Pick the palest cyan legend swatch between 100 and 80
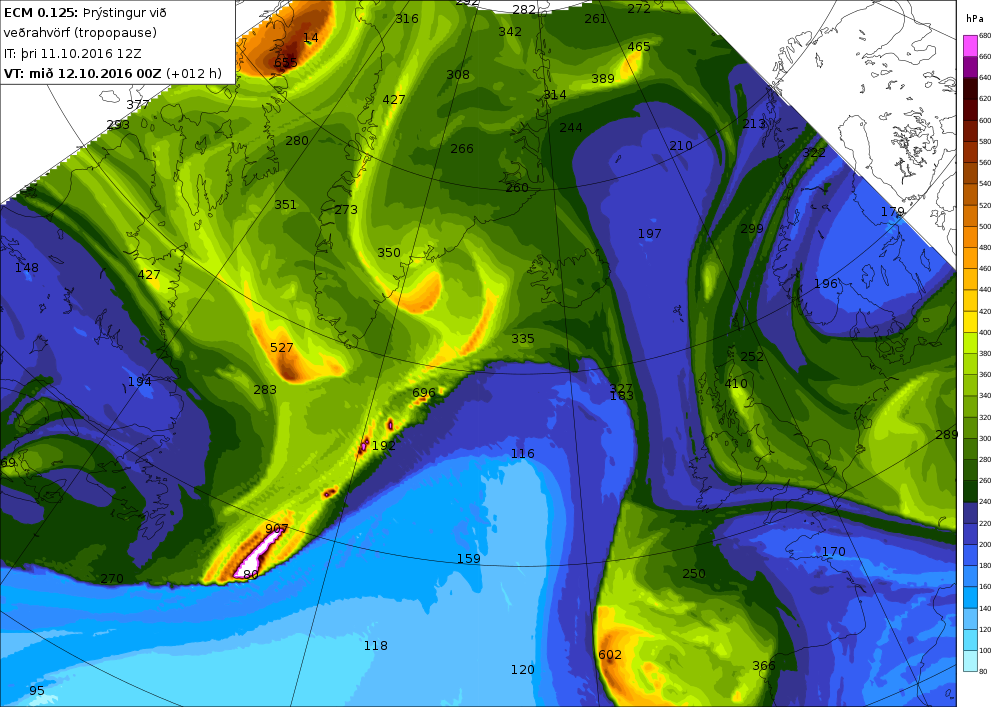The width and height of the screenshot is (1000, 707). [x=969, y=661]
